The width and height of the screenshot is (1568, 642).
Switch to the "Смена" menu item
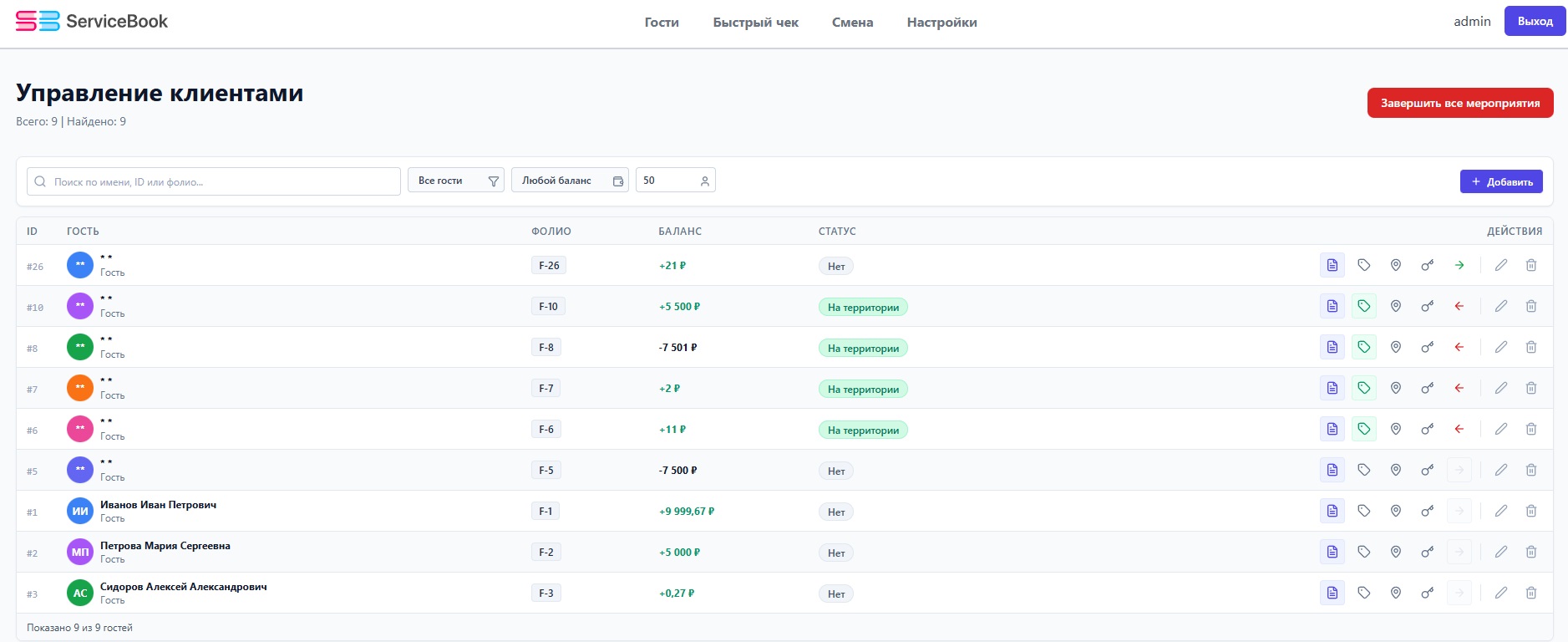[x=852, y=23]
